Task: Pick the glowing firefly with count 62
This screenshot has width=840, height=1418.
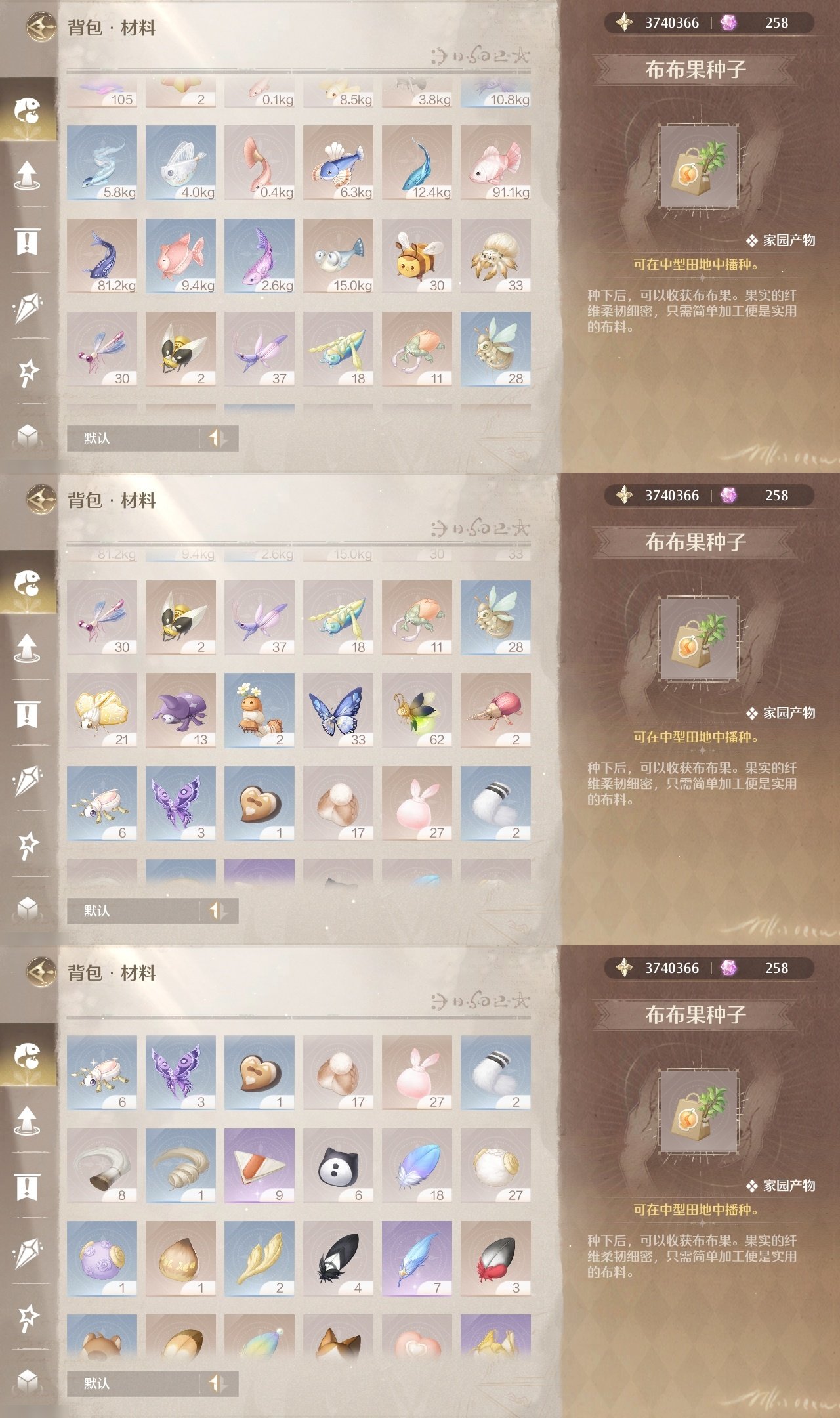Action: [x=417, y=710]
